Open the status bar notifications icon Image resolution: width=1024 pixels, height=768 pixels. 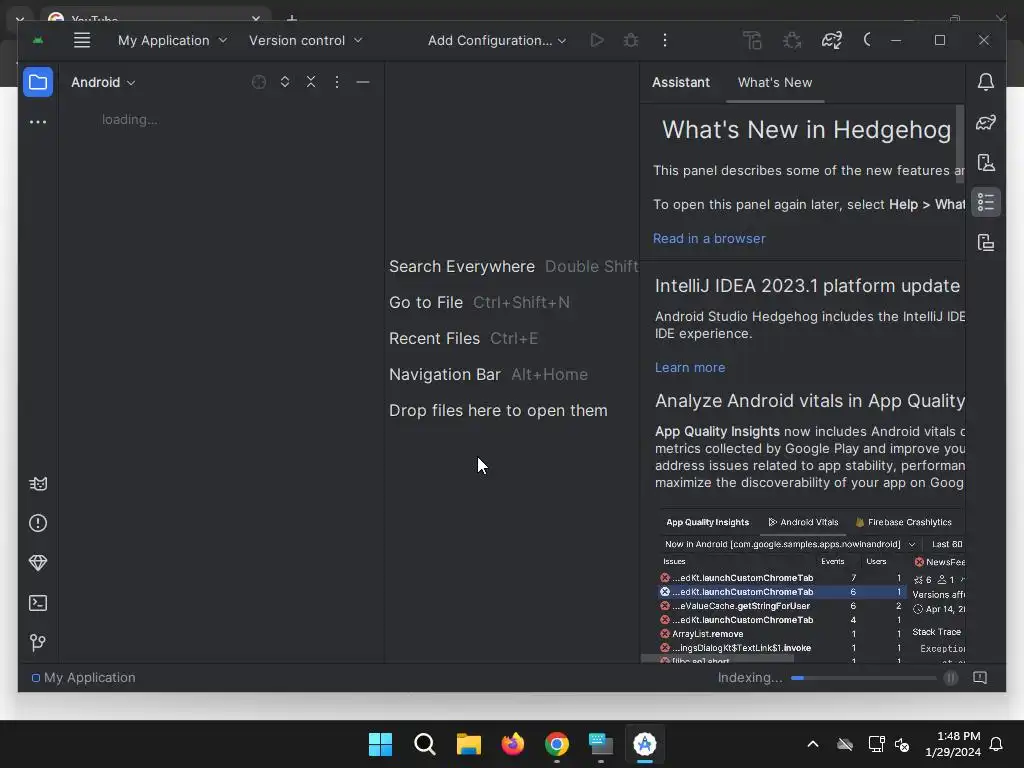tap(980, 678)
